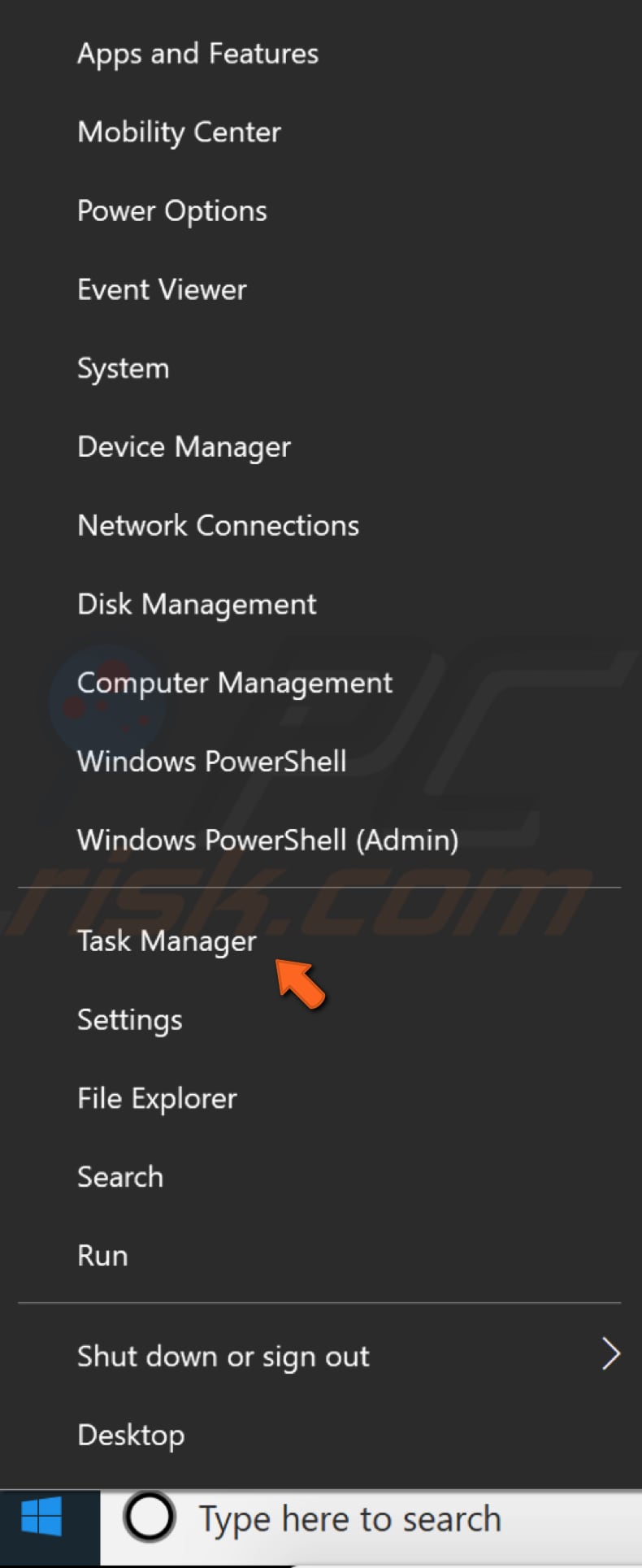Viewport: 642px width, 1568px height.
Task: Click the Cortana circle search icon
Action: [150, 1518]
